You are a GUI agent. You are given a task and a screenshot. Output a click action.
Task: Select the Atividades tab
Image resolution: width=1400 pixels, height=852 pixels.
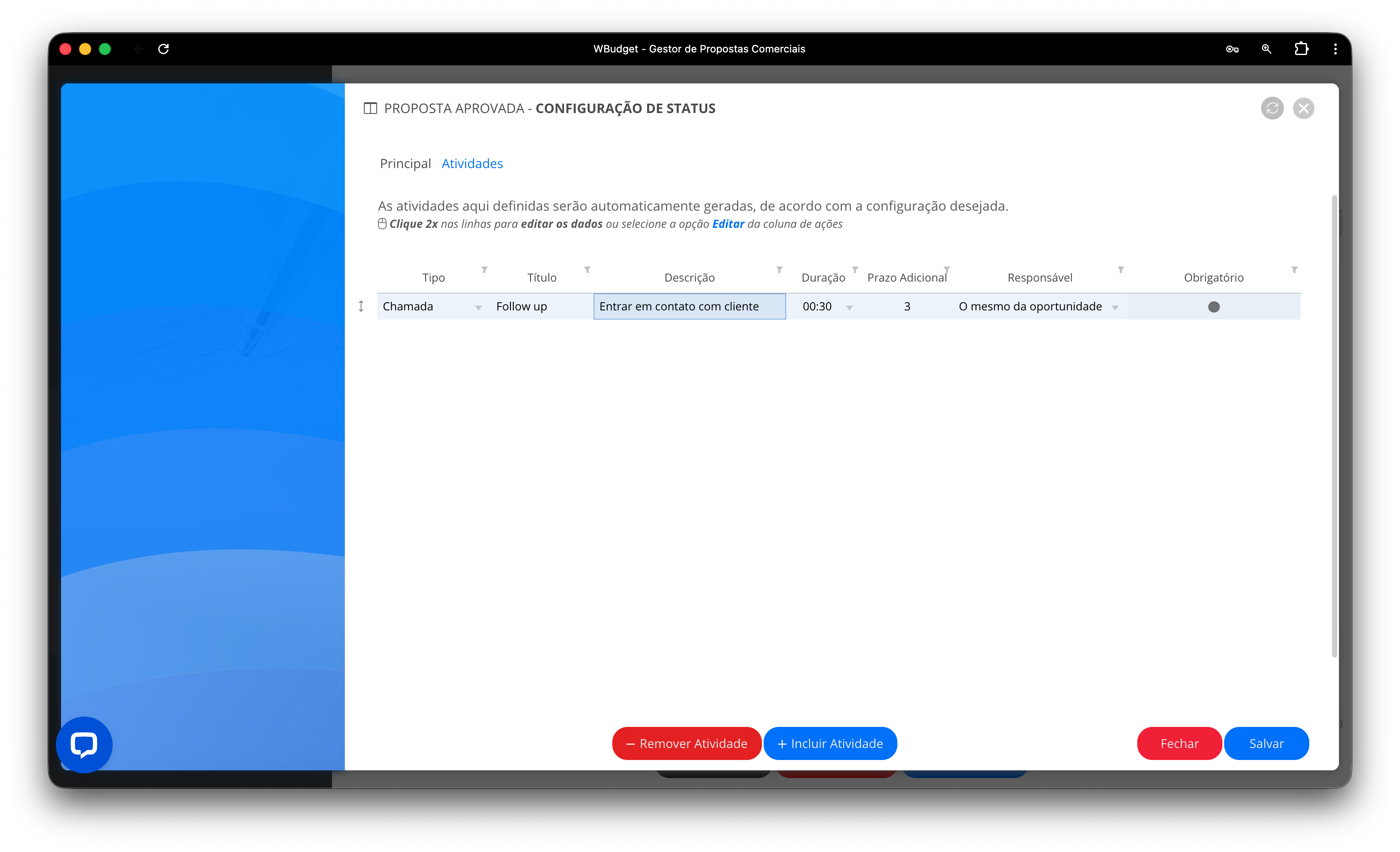(472, 164)
